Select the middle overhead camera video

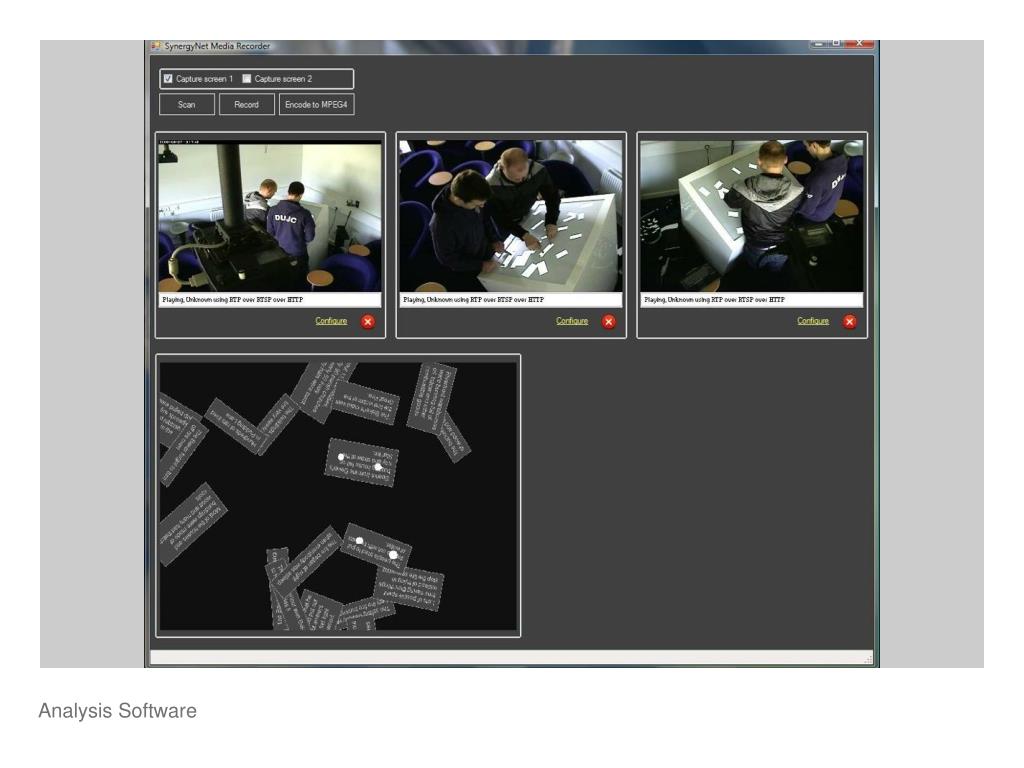pos(511,215)
